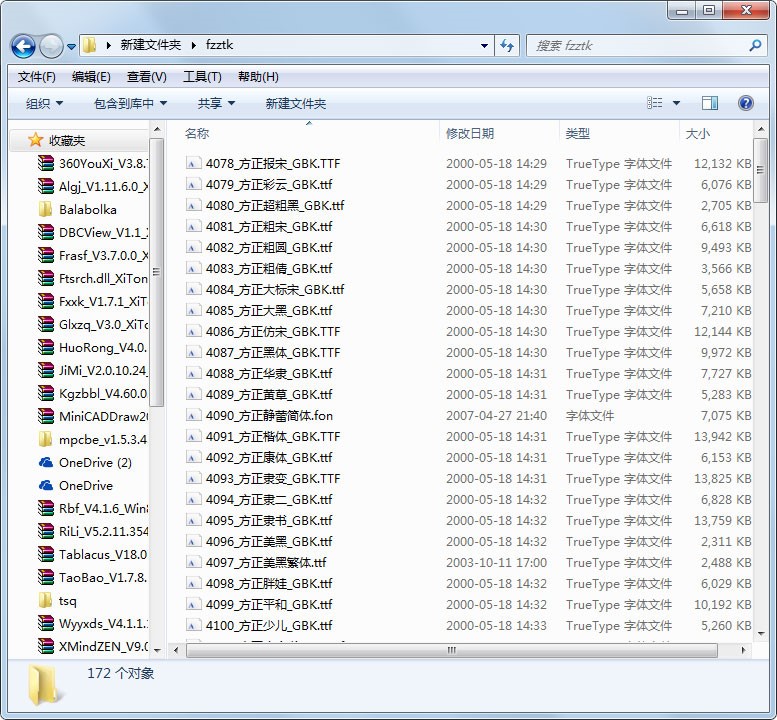Expand the 包含到库中 dropdown
Viewport: 777px width, 720px height.
pos(130,104)
